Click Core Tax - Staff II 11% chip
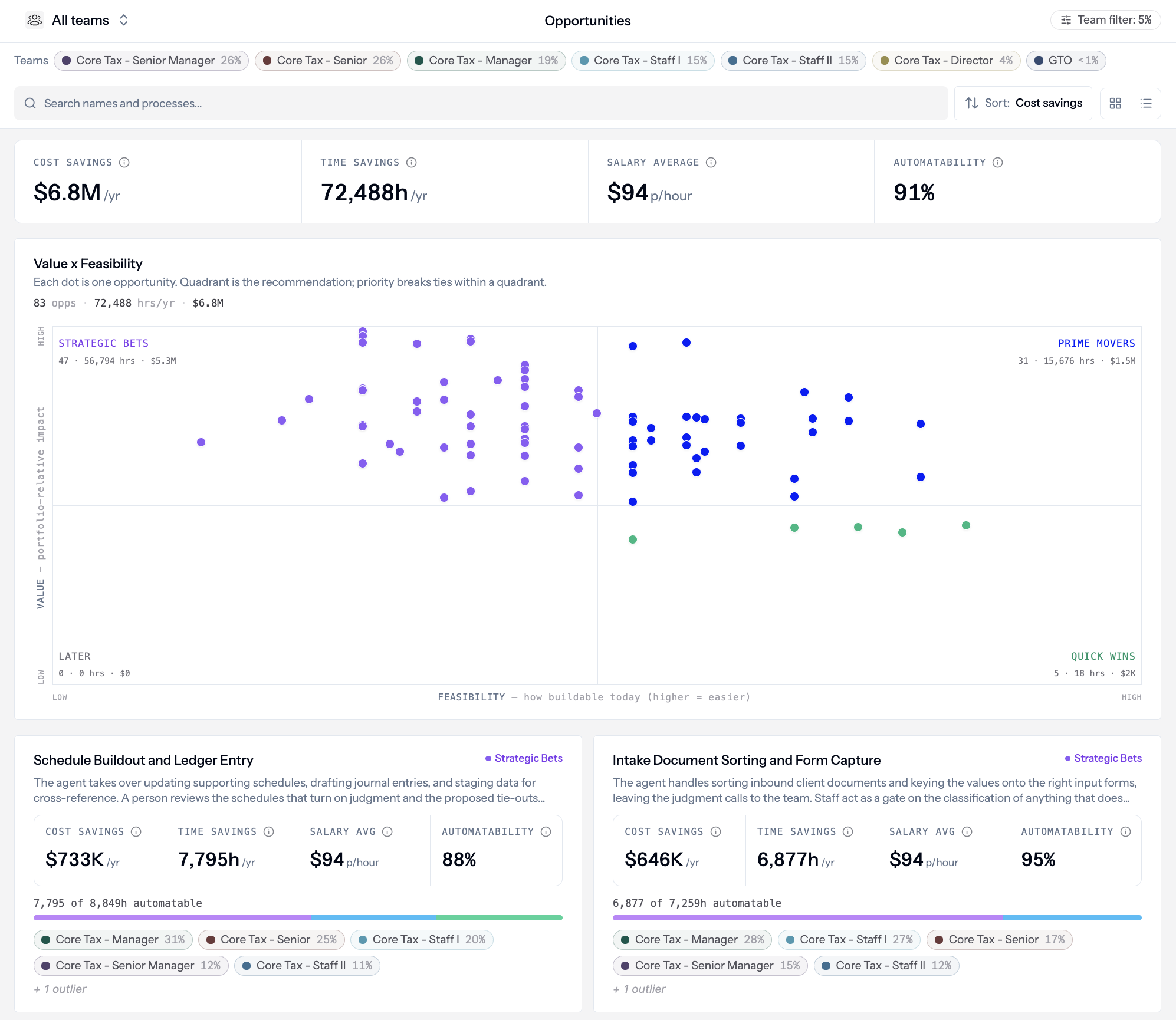Image resolution: width=1176 pixels, height=1020 pixels. click(307, 965)
